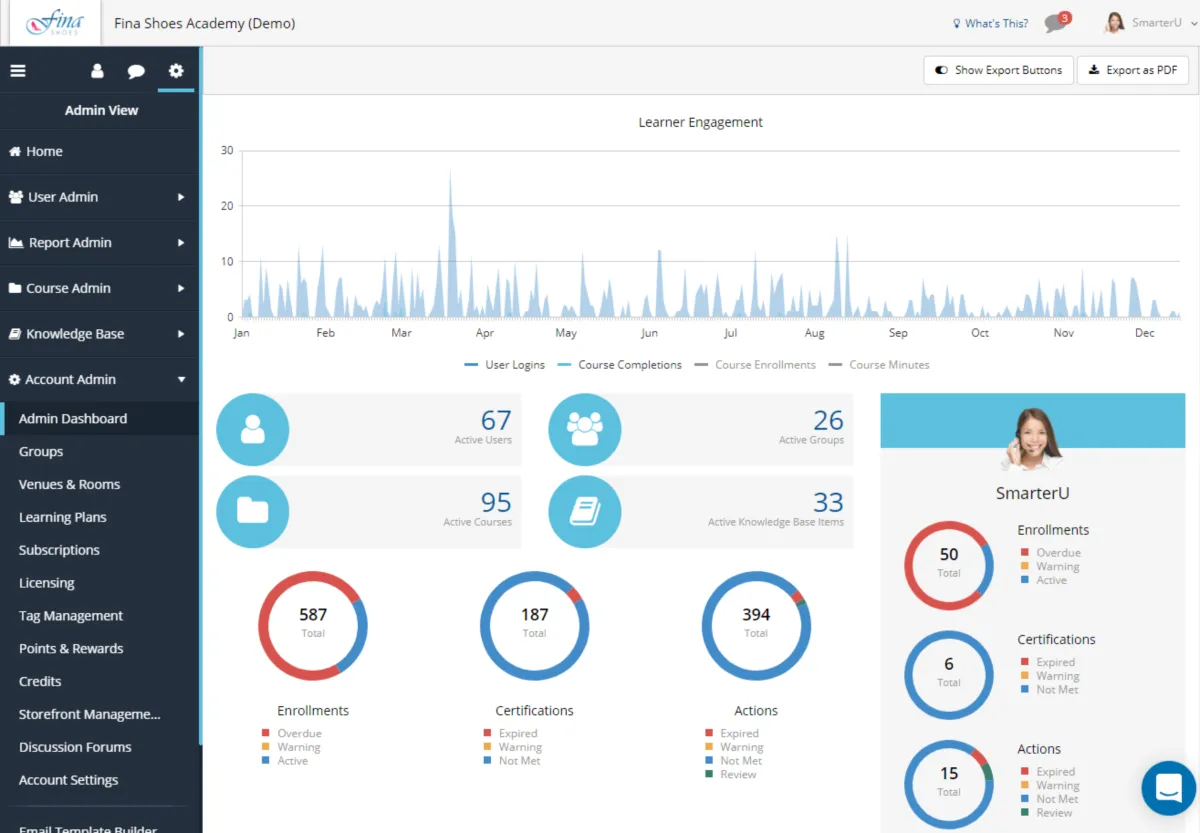Toggle the Course Enrollments chart legend

(755, 365)
